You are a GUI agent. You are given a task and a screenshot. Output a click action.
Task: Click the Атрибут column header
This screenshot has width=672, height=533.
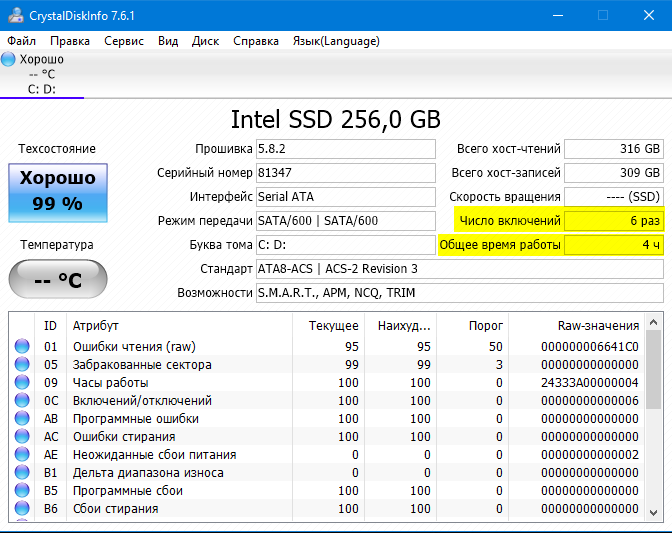(180, 326)
